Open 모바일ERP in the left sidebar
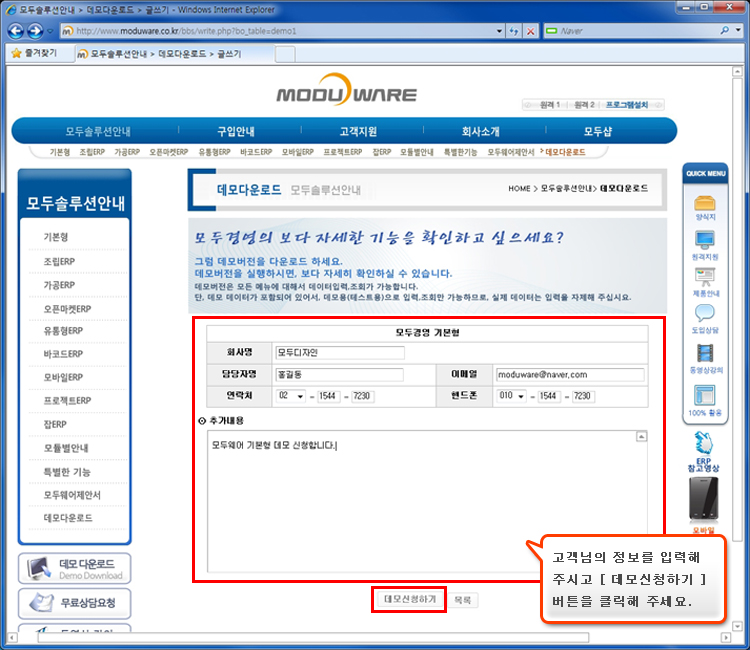Screen dimensions: 750x650 tap(63, 377)
